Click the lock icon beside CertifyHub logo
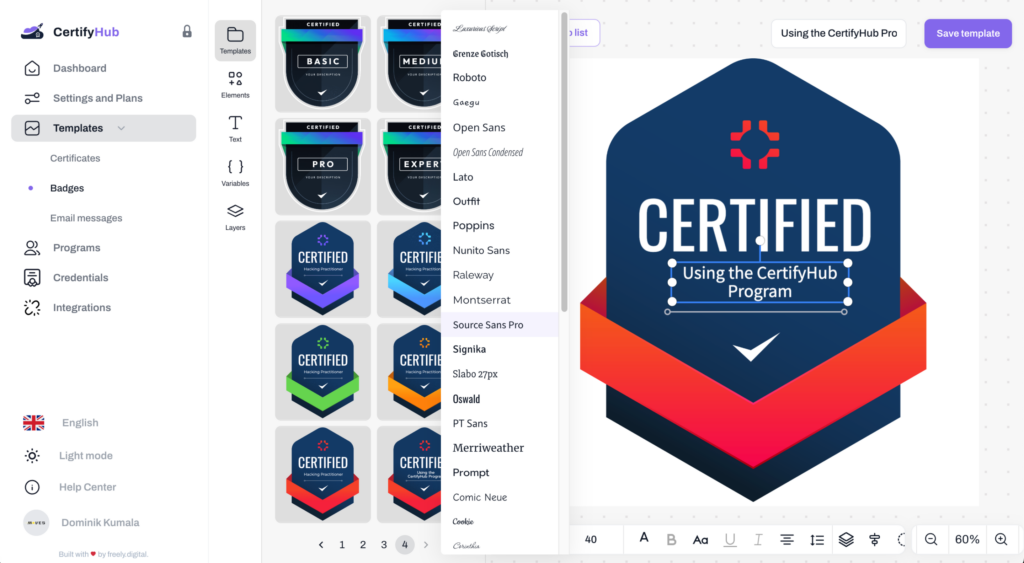Image resolution: width=1024 pixels, height=563 pixels. (187, 31)
